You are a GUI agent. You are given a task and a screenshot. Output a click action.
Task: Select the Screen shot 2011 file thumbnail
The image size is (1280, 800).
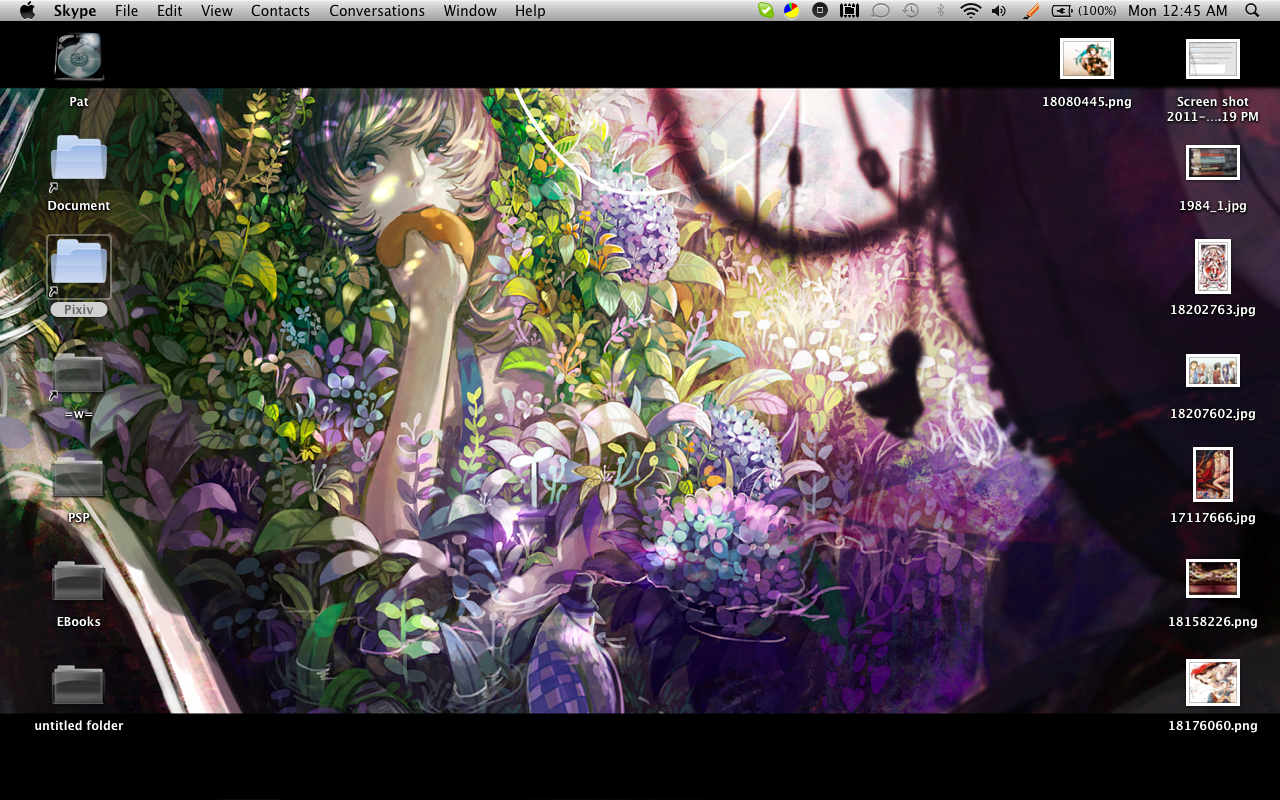pyautogui.click(x=1213, y=59)
